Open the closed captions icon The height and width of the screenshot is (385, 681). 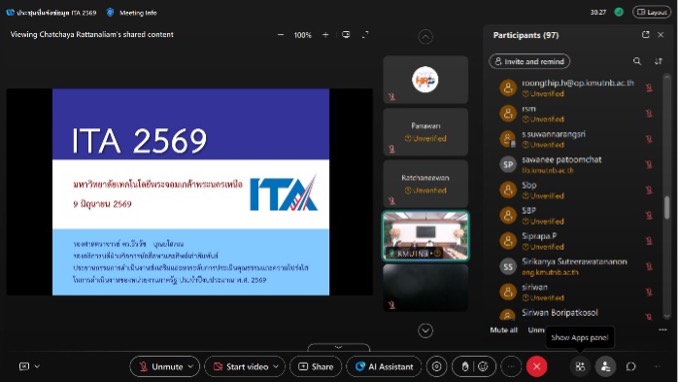pos(24,367)
